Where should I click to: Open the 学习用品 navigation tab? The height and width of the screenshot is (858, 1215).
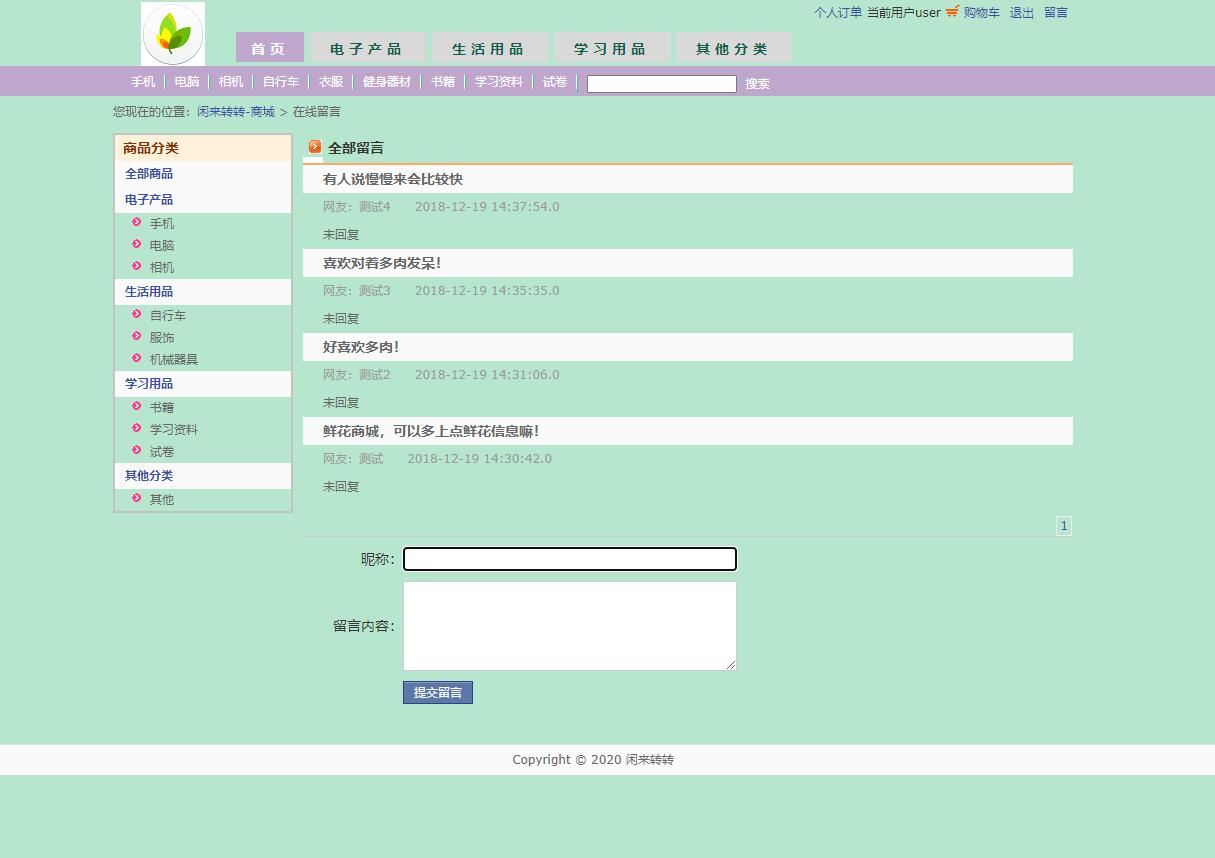pos(611,47)
